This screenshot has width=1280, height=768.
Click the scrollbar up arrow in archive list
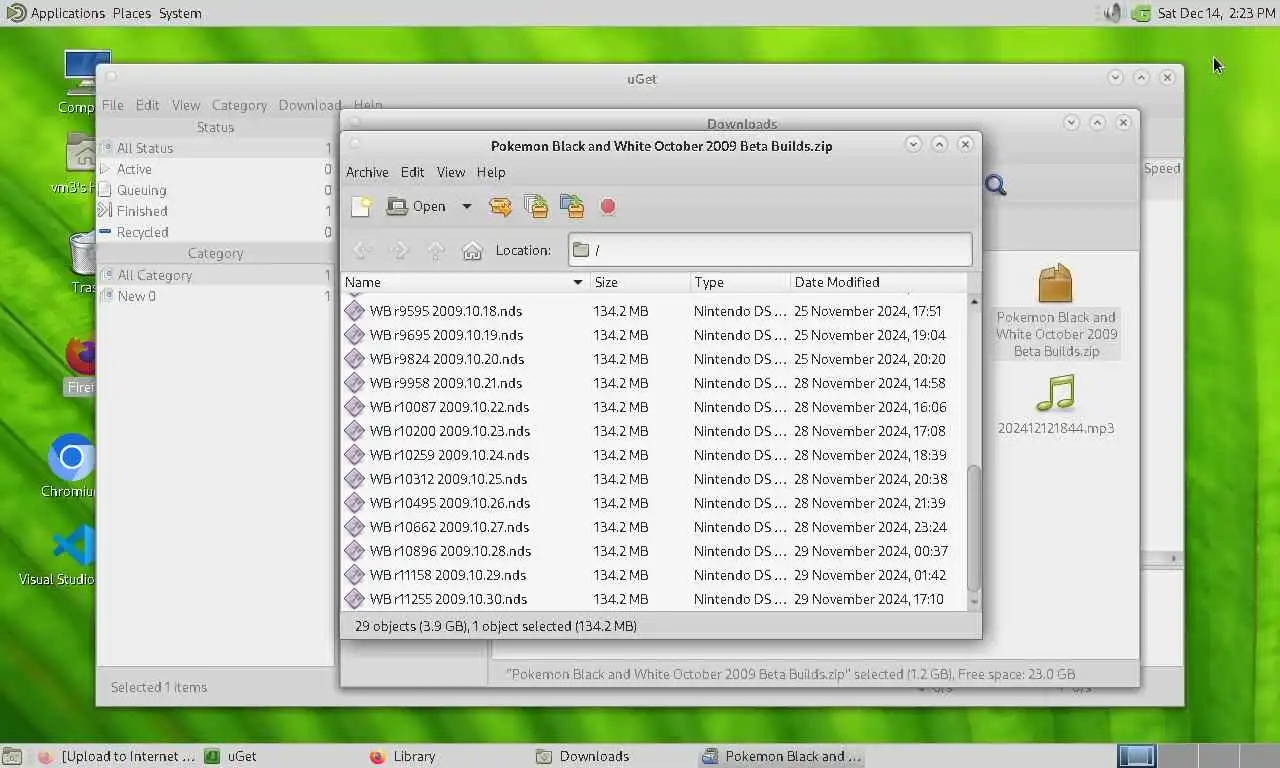(974, 301)
